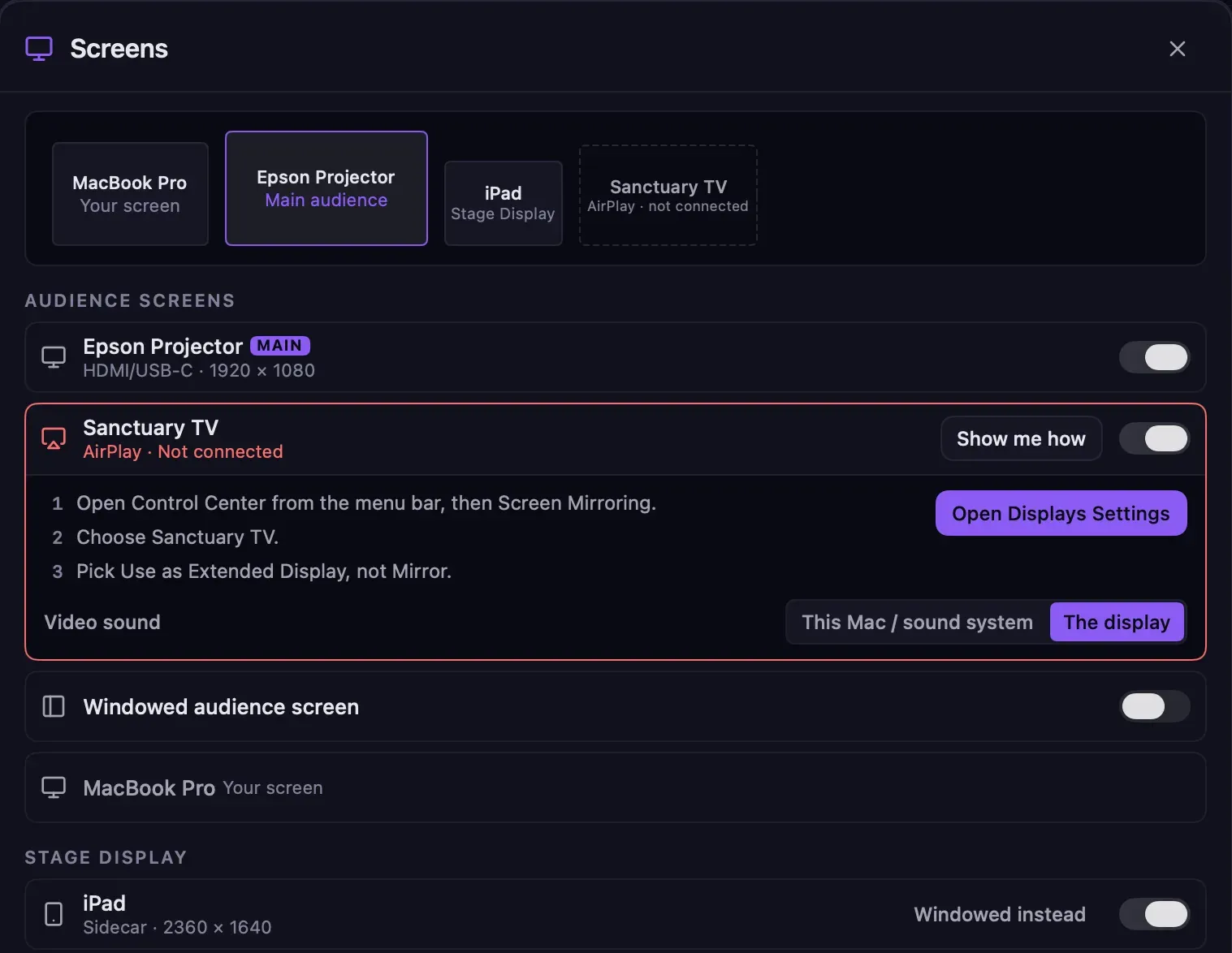This screenshot has width=1232, height=953.
Task: Click the purple Screens monitor icon in header
Action: tap(39, 49)
